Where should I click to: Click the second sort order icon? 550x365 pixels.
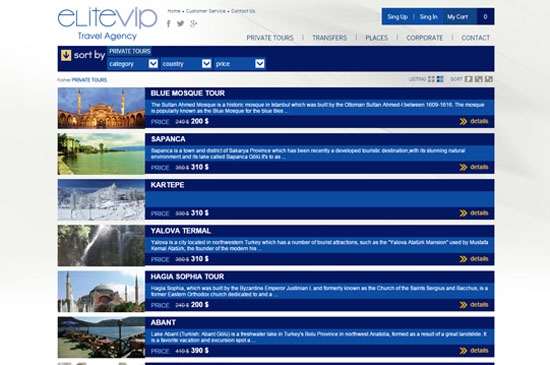point(478,79)
